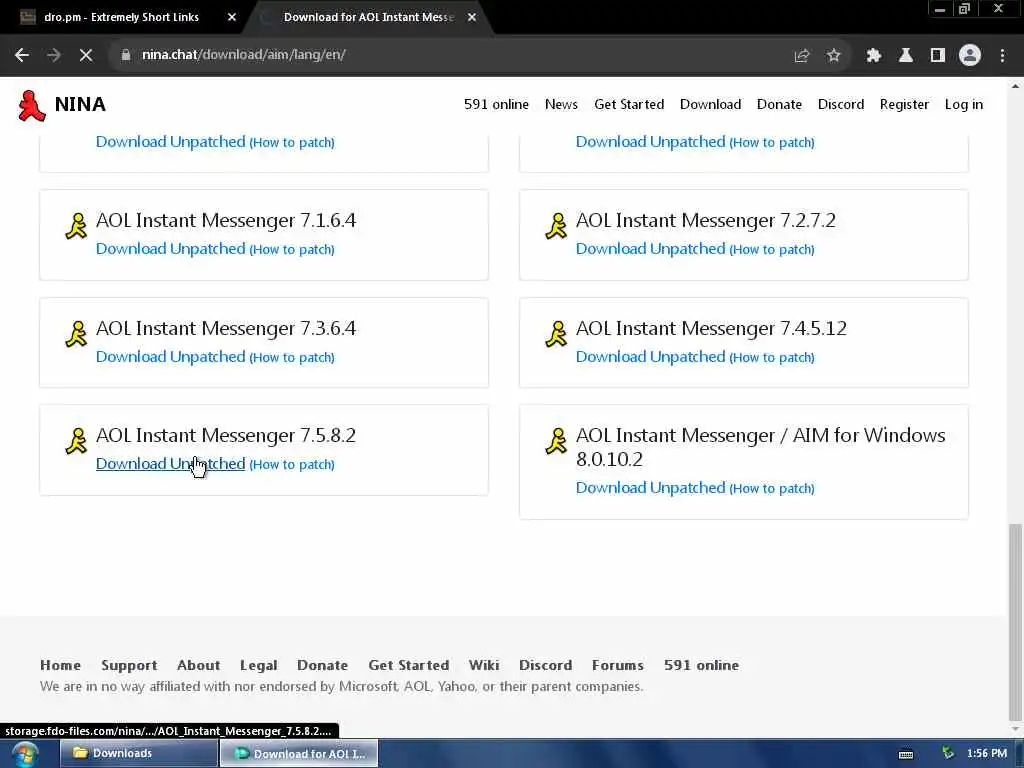This screenshot has height=768, width=1024.
Task: Click AIM icon beside AIM for Windows 8.0.10.2
Action: click(556, 441)
